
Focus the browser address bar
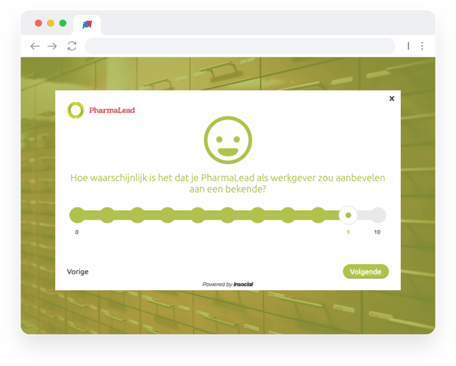pos(240,46)
